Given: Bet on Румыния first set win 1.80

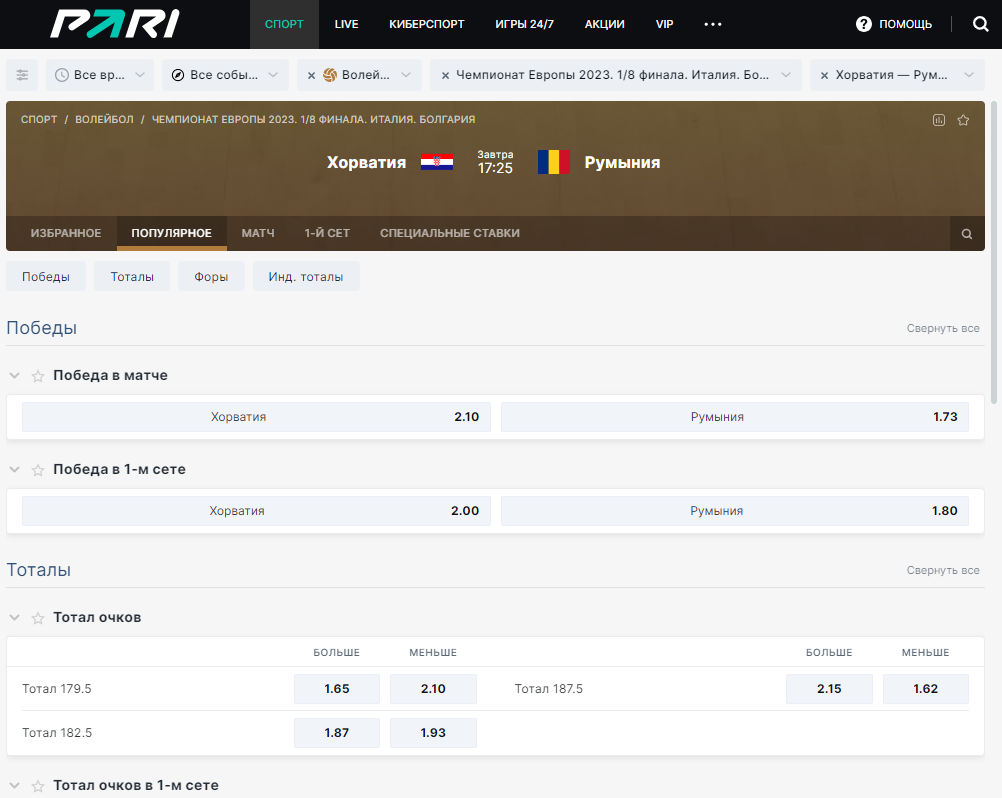Looking at the screenshot, I should 735,510.
